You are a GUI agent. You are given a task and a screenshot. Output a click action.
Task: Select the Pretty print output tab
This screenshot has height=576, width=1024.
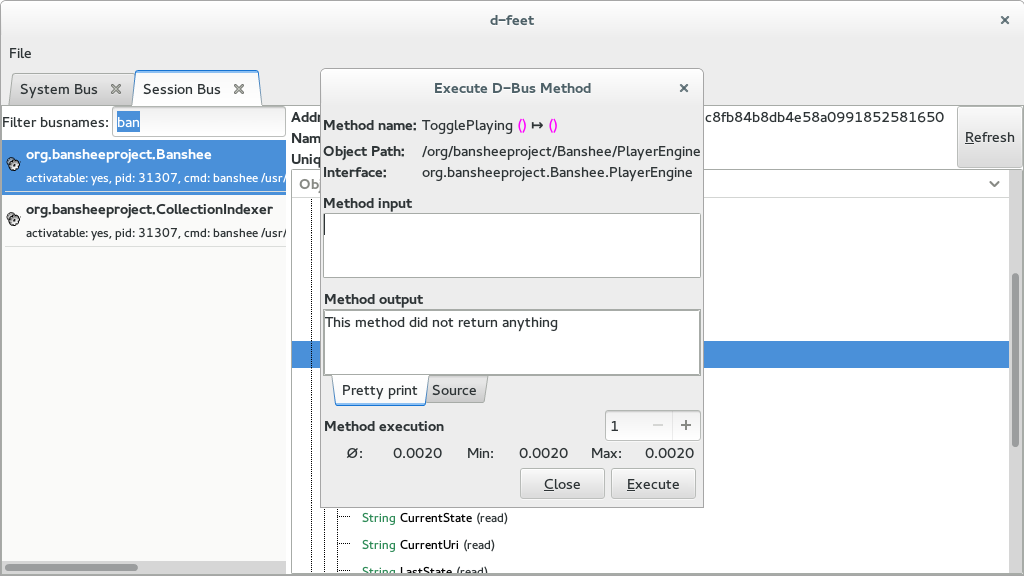(x=379, y=391)
